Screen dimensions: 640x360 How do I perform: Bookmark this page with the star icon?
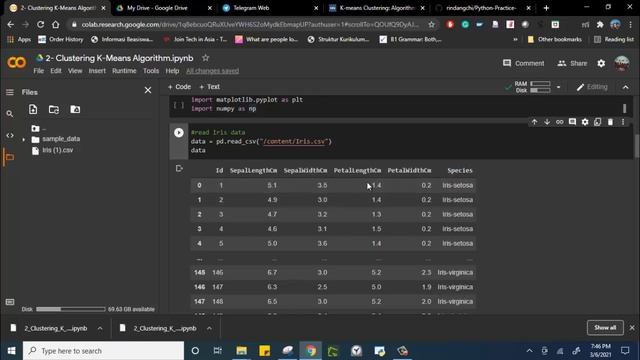[x=431, y=24]
